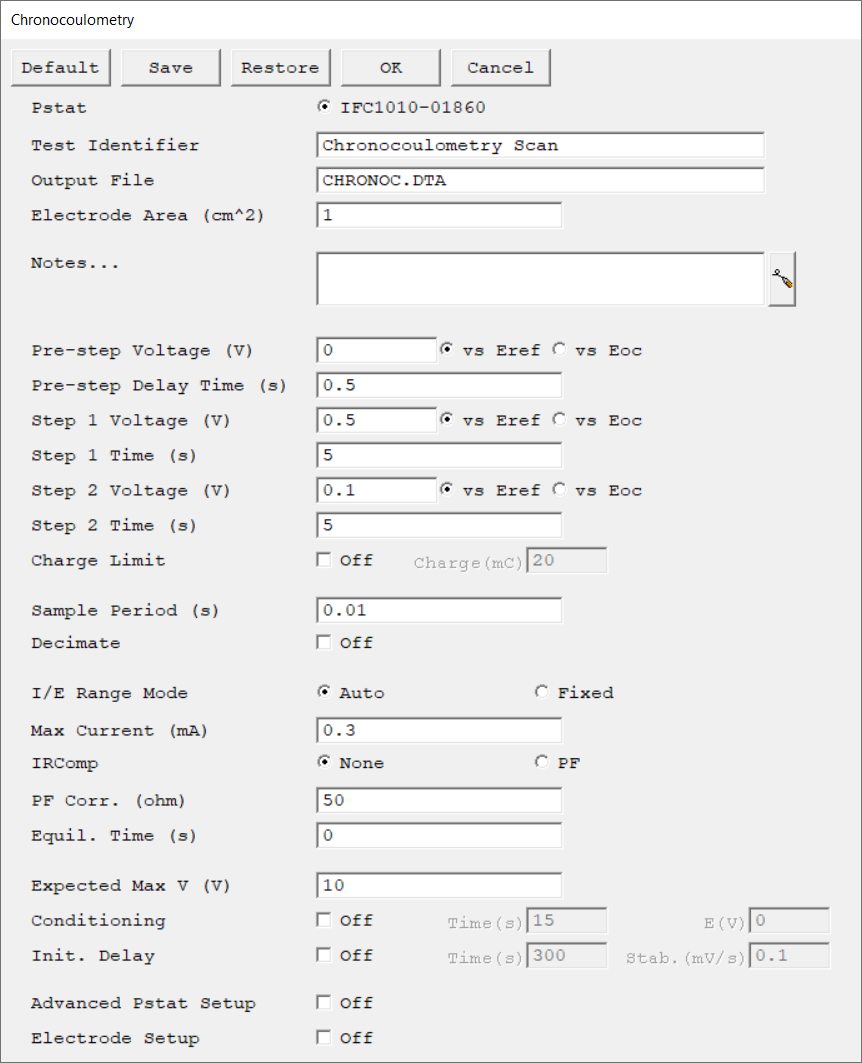
Task: Click the Notes editor tool icon
Action: pyautogui.click(x=782, y=279)
